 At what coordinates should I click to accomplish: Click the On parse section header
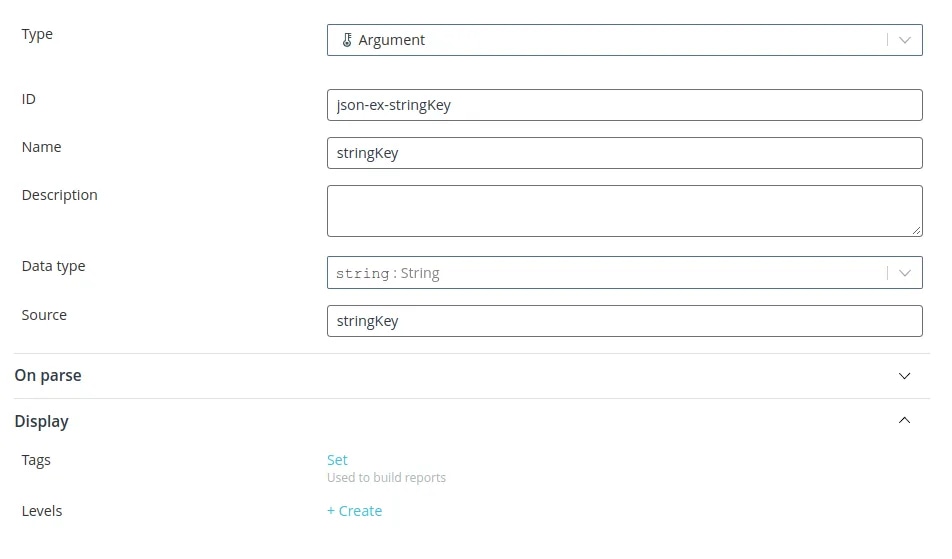pyautogui.click(x=472, y=376)
